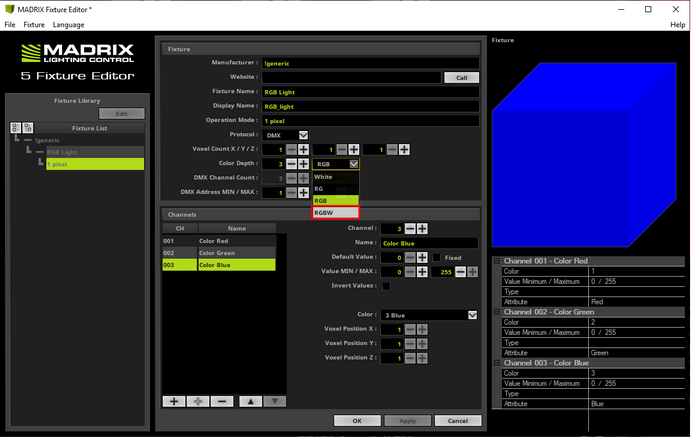Click the OK button
The image size is (691, 437).
tap(357, 421)
